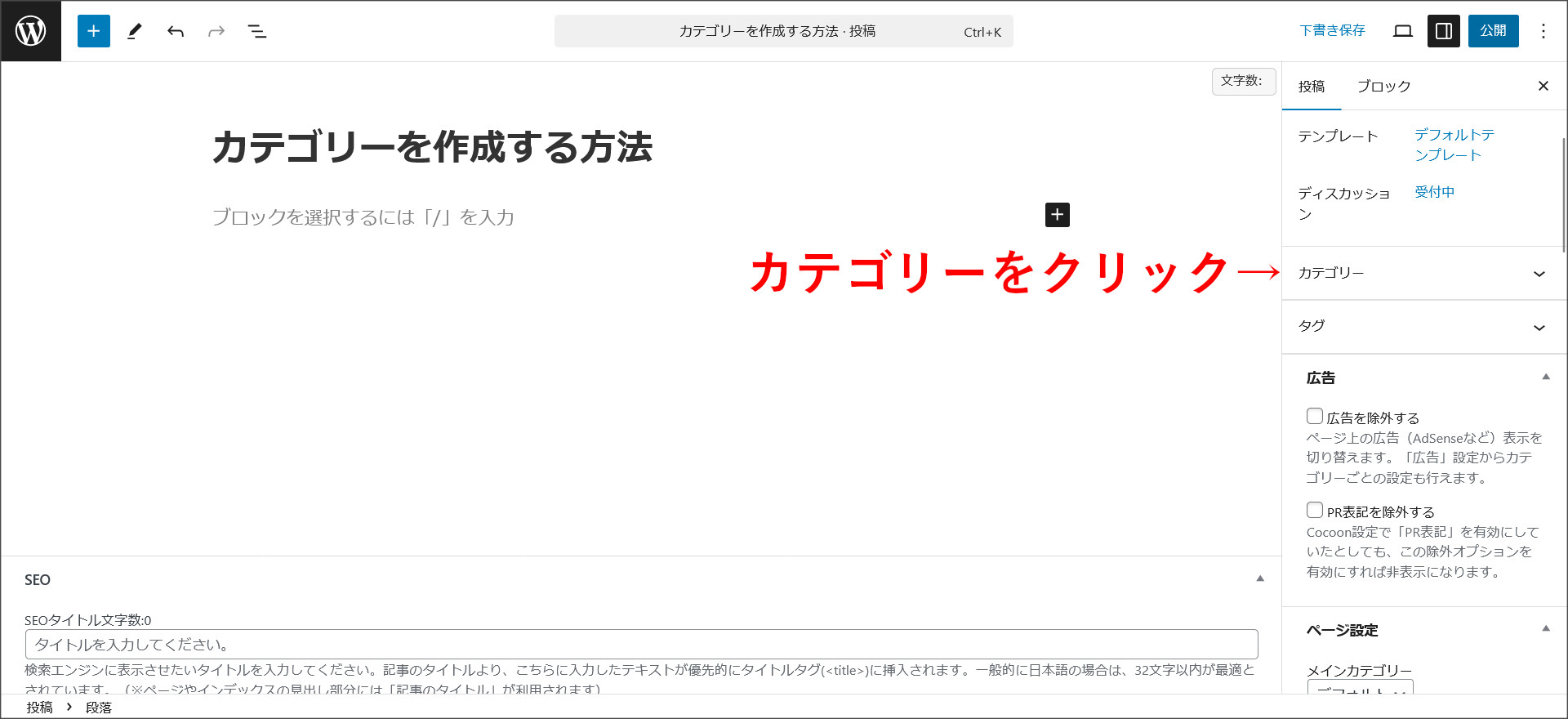Open the block inserter plus button

[94, 31]
